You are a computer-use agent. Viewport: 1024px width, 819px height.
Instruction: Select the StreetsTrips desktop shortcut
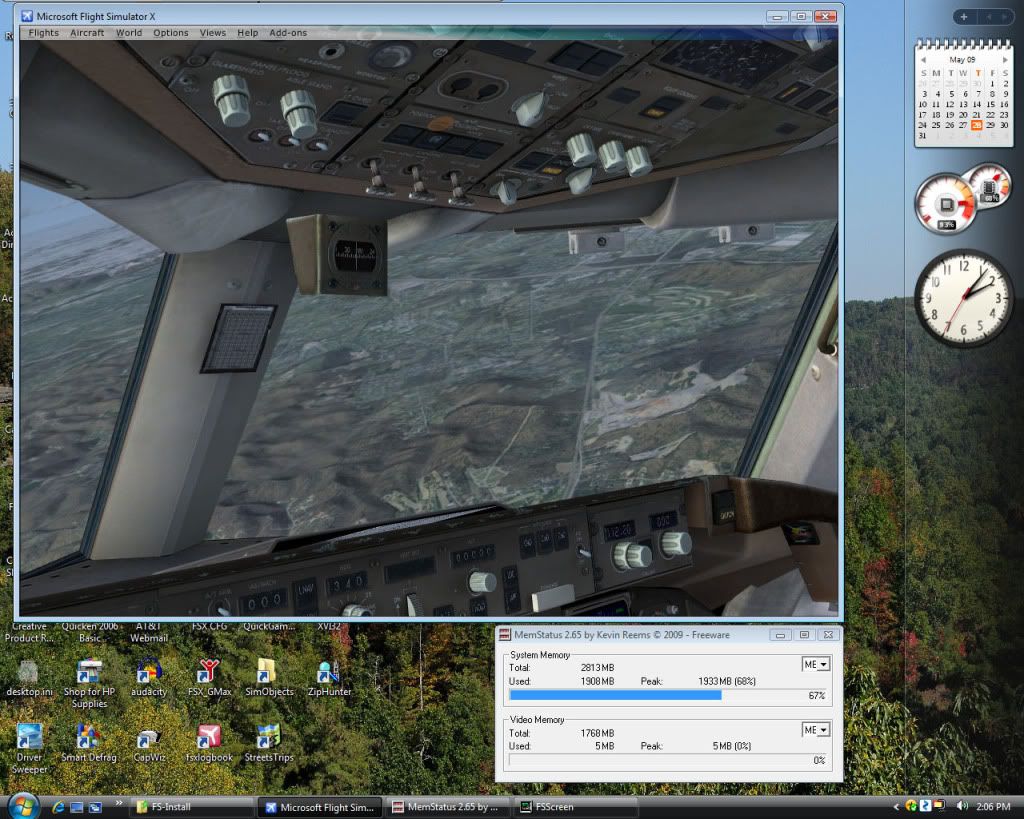(269, 743)
